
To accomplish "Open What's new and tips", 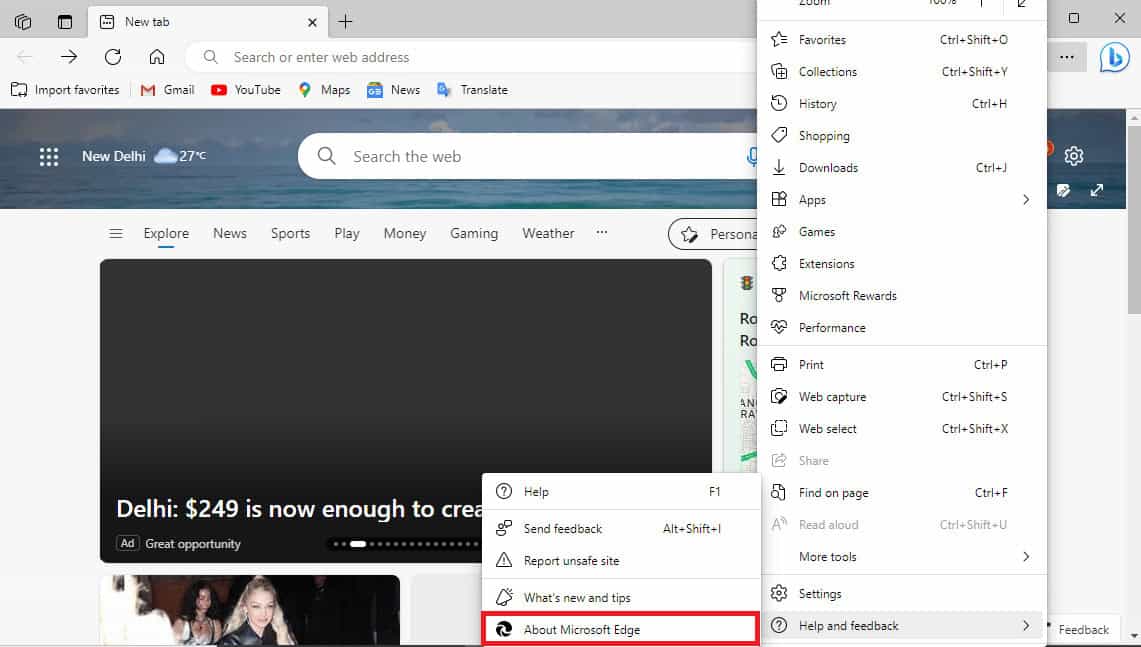I will click(621, 598).
